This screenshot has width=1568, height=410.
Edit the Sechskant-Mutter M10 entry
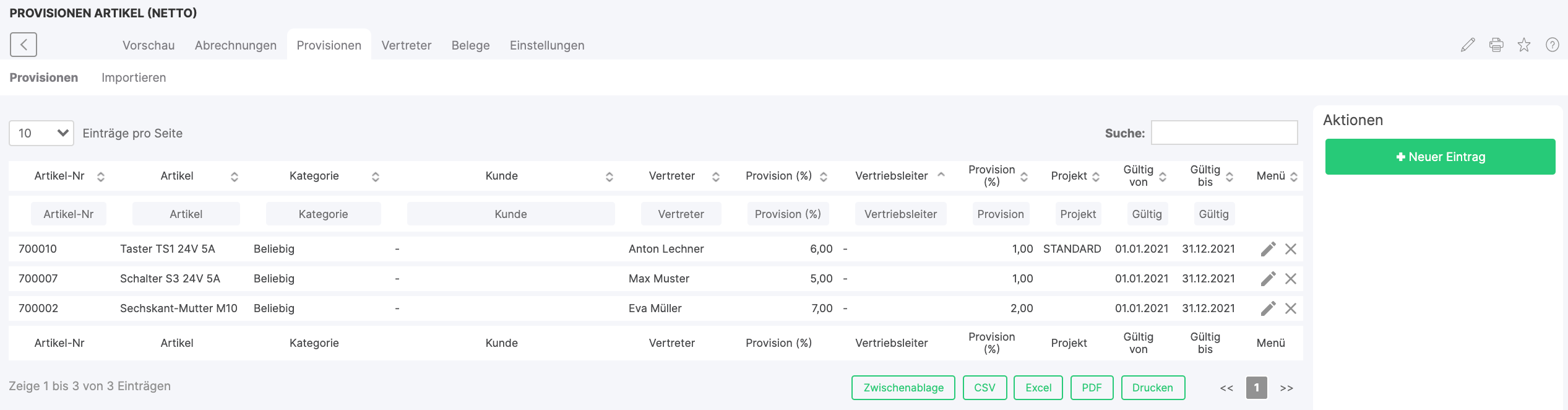(x=1268, y=308)
